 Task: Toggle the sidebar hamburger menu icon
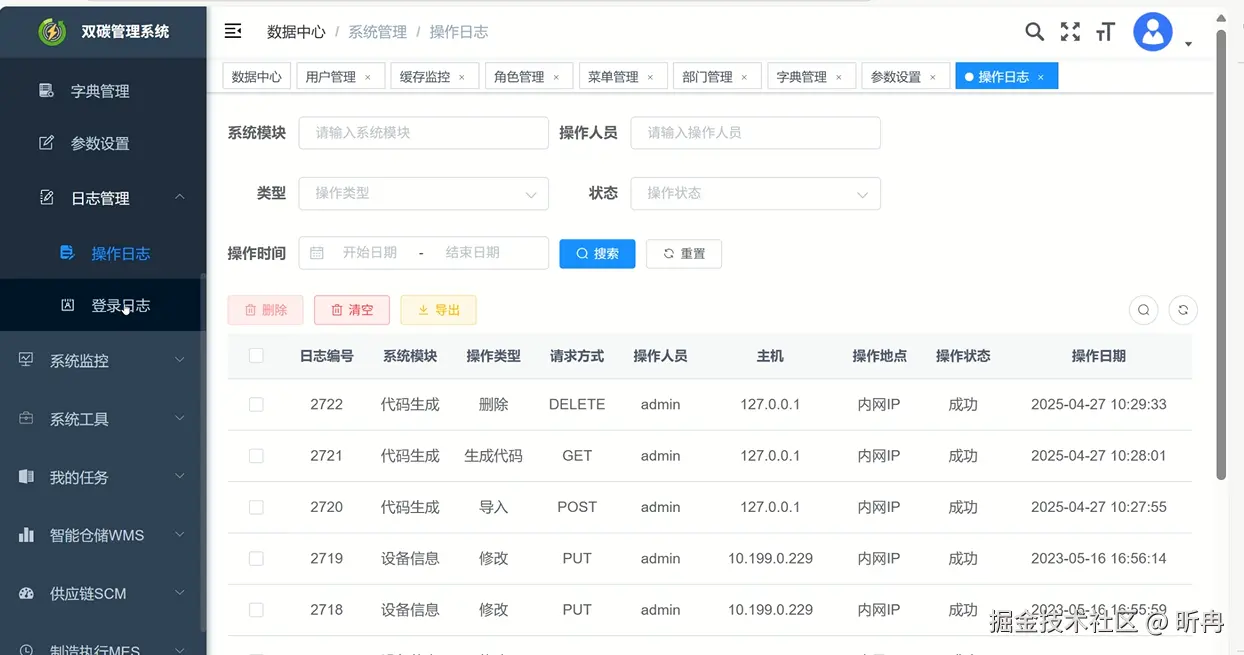tap(233, 31)
